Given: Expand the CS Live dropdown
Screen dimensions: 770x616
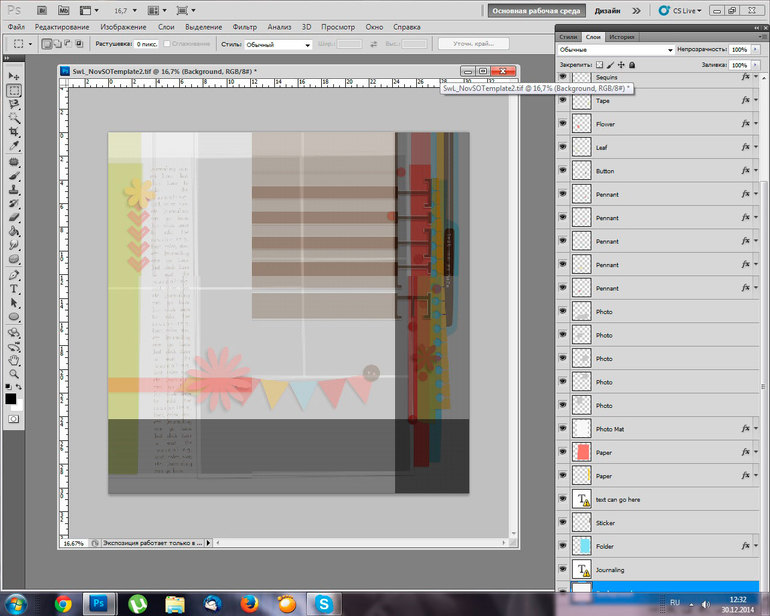Looking at the screenshot, I should click(686, 10).
